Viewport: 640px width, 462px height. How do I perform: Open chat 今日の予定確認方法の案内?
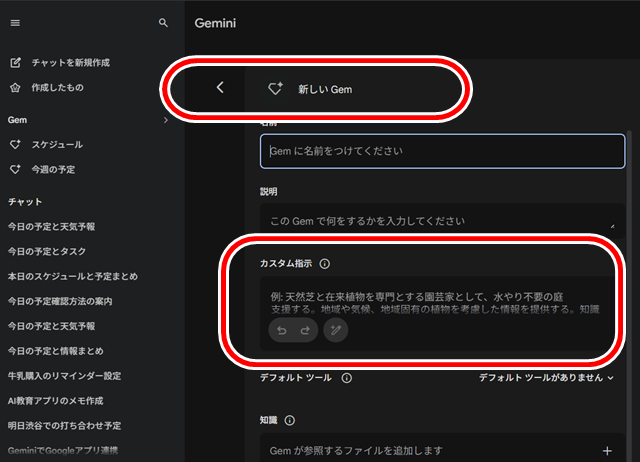(x=60, y=301)
